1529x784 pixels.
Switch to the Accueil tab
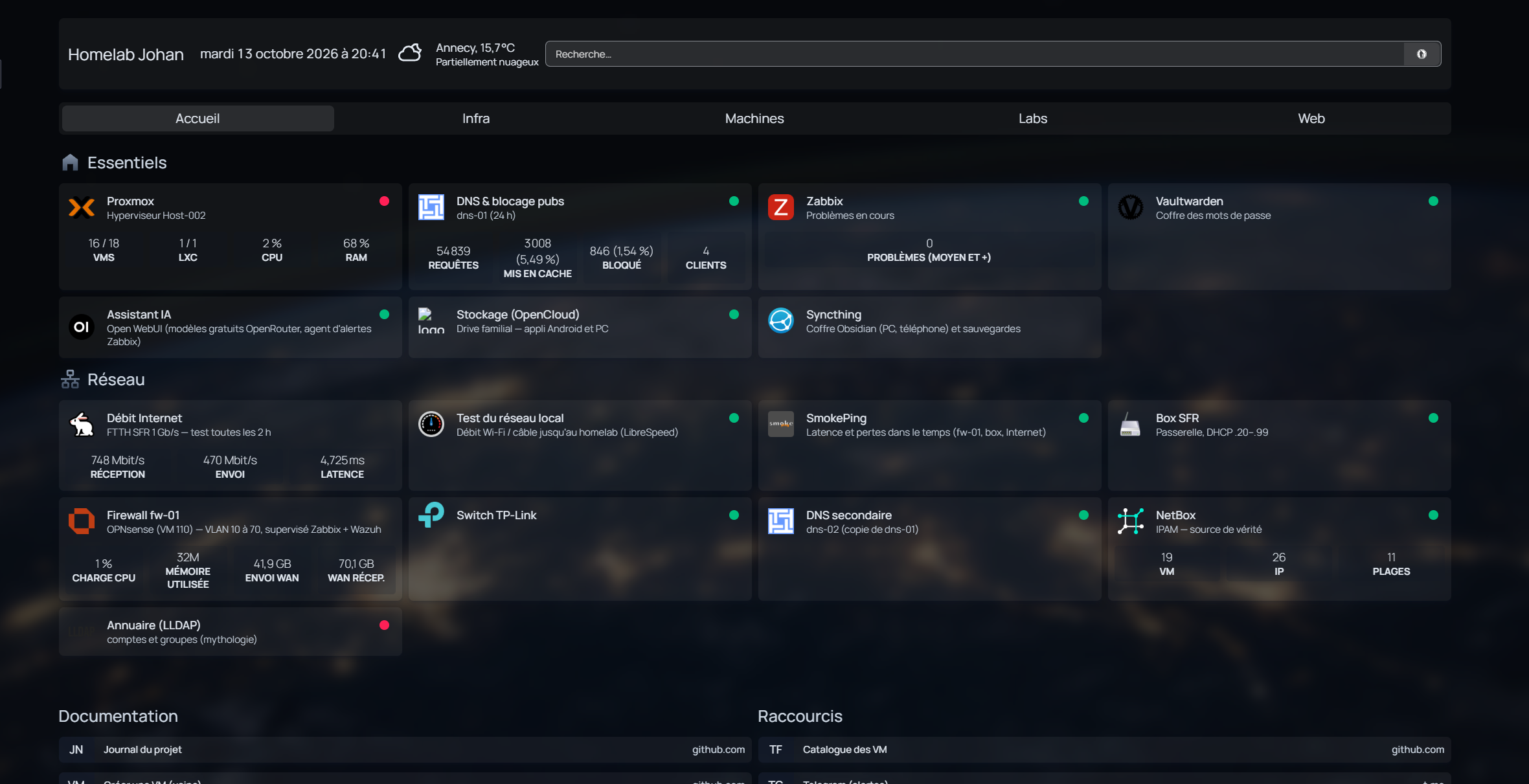pos(198,118)
